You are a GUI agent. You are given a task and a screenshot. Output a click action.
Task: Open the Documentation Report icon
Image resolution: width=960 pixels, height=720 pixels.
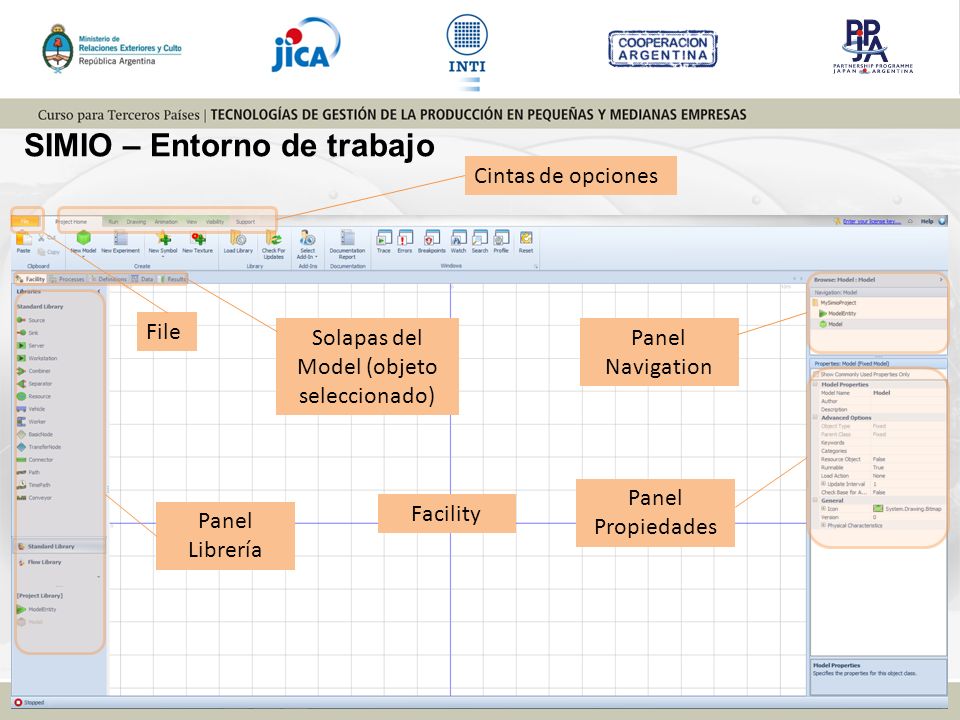[x=347, y=239]
